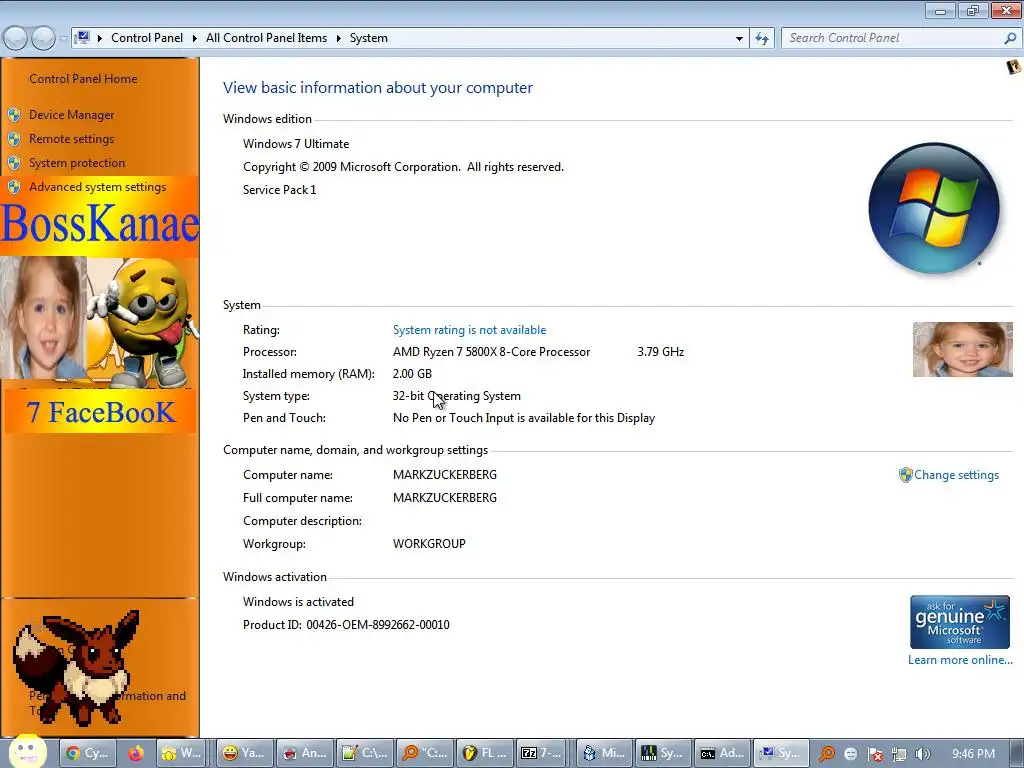Click the MARKZUCKERBERG value beside Computer name

point(445,475)
